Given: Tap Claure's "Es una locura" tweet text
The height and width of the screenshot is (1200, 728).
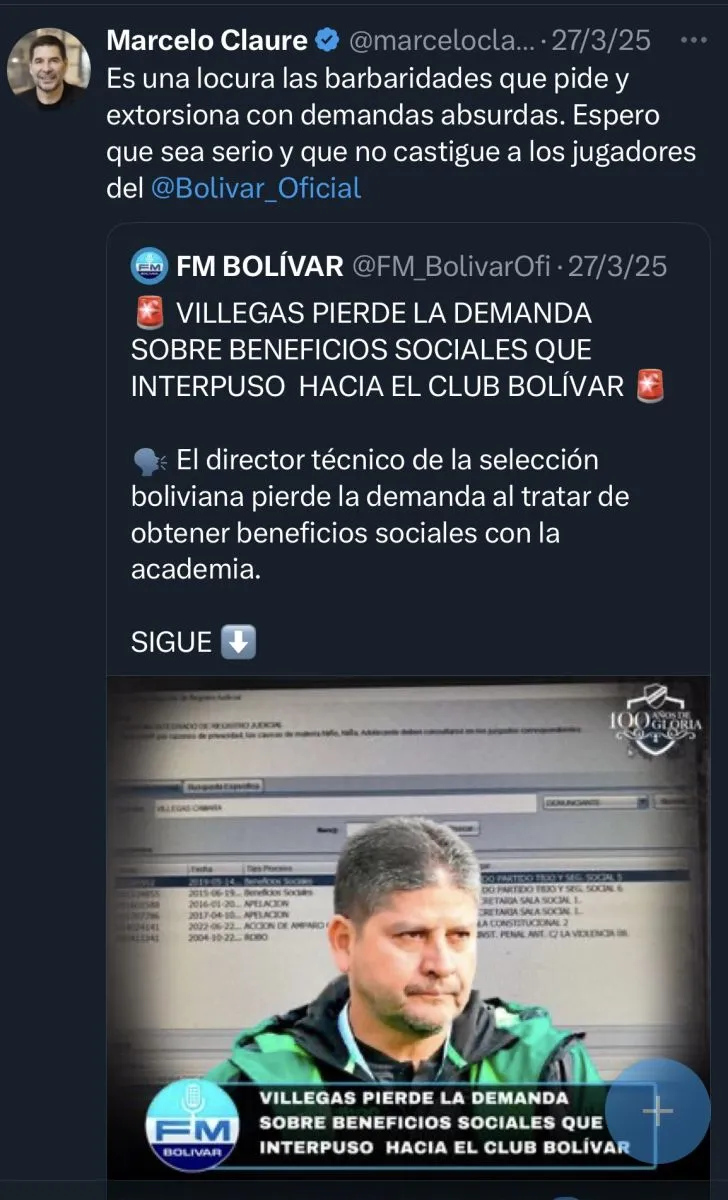Looking at the screenshot, I should pos(401,133).
